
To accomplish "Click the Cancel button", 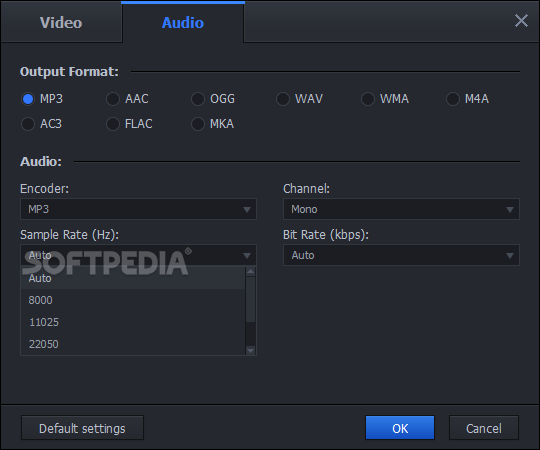I will 484,428.
